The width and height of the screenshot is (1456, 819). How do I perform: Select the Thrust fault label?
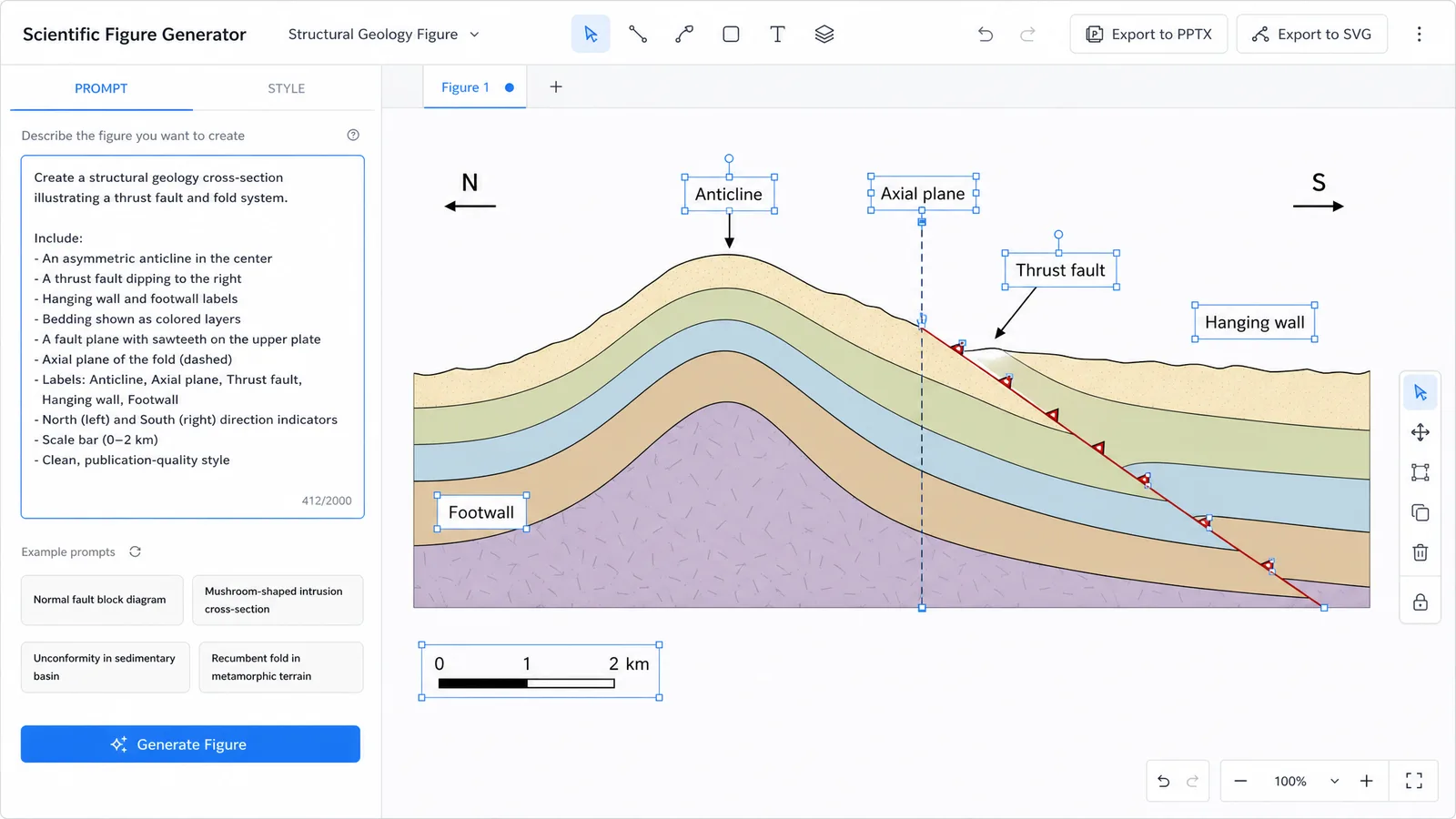(x=1060, y=270)
